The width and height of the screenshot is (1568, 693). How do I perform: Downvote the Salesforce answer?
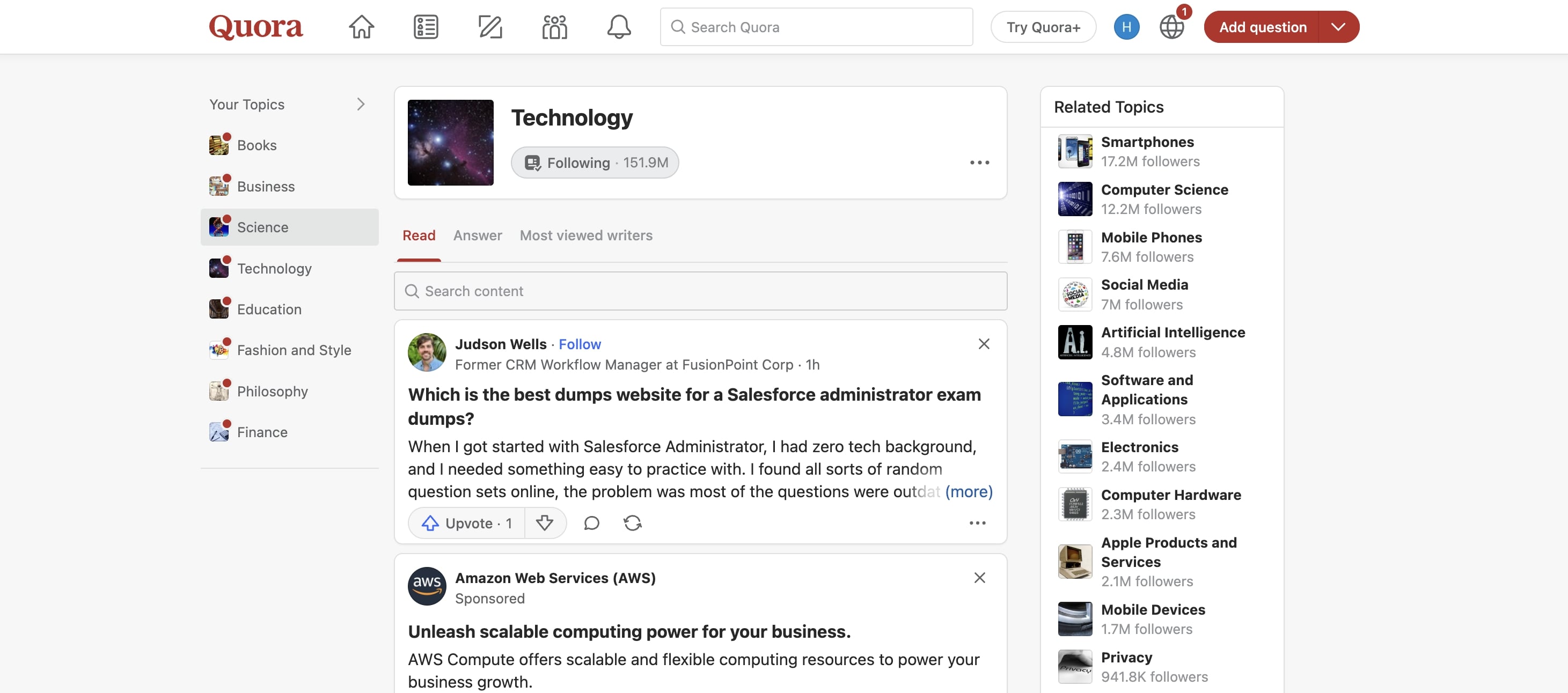point(544,524)
